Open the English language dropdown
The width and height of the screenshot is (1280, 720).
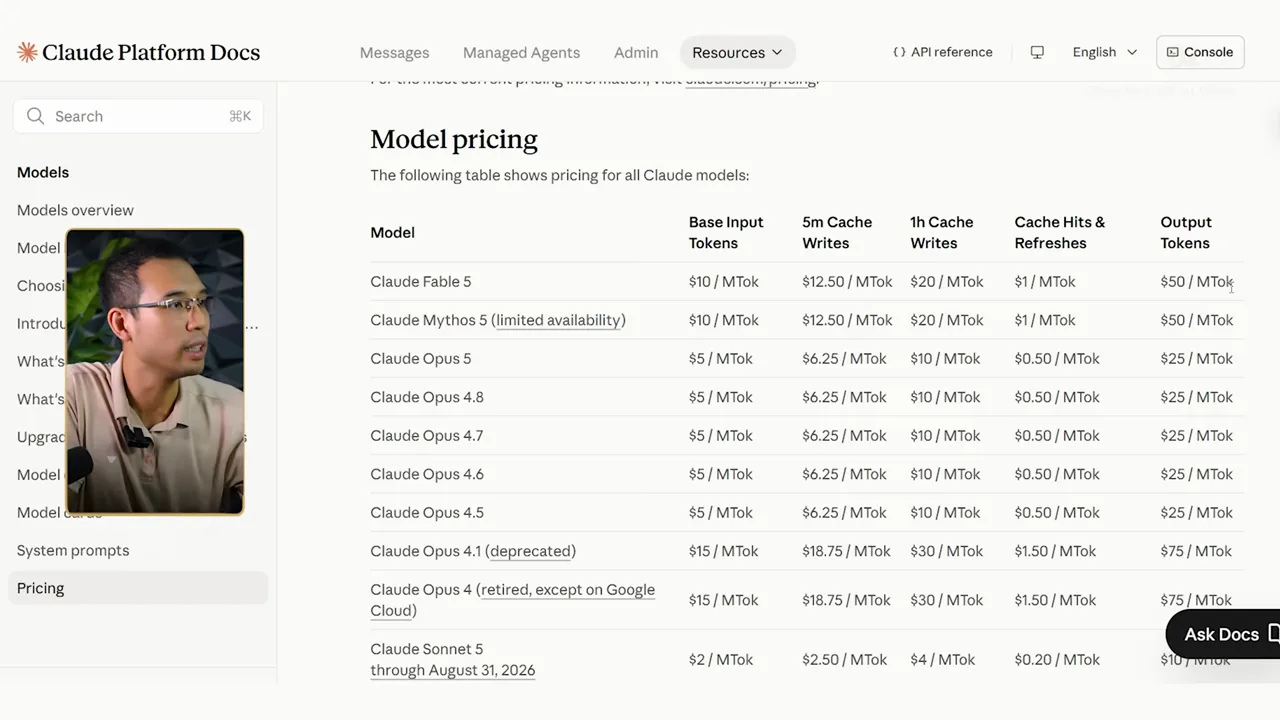pyautogui.click(x=1104, y=52)
